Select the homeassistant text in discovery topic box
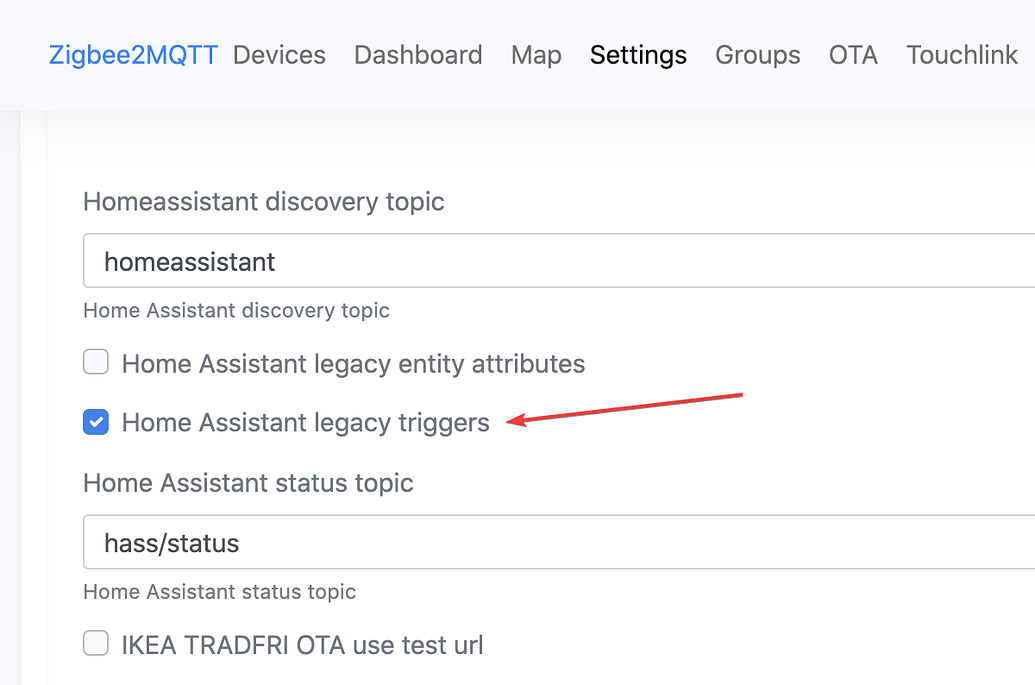Viewport: 1035px width, 685px height. pyautogui.click(x=189, y=261)
